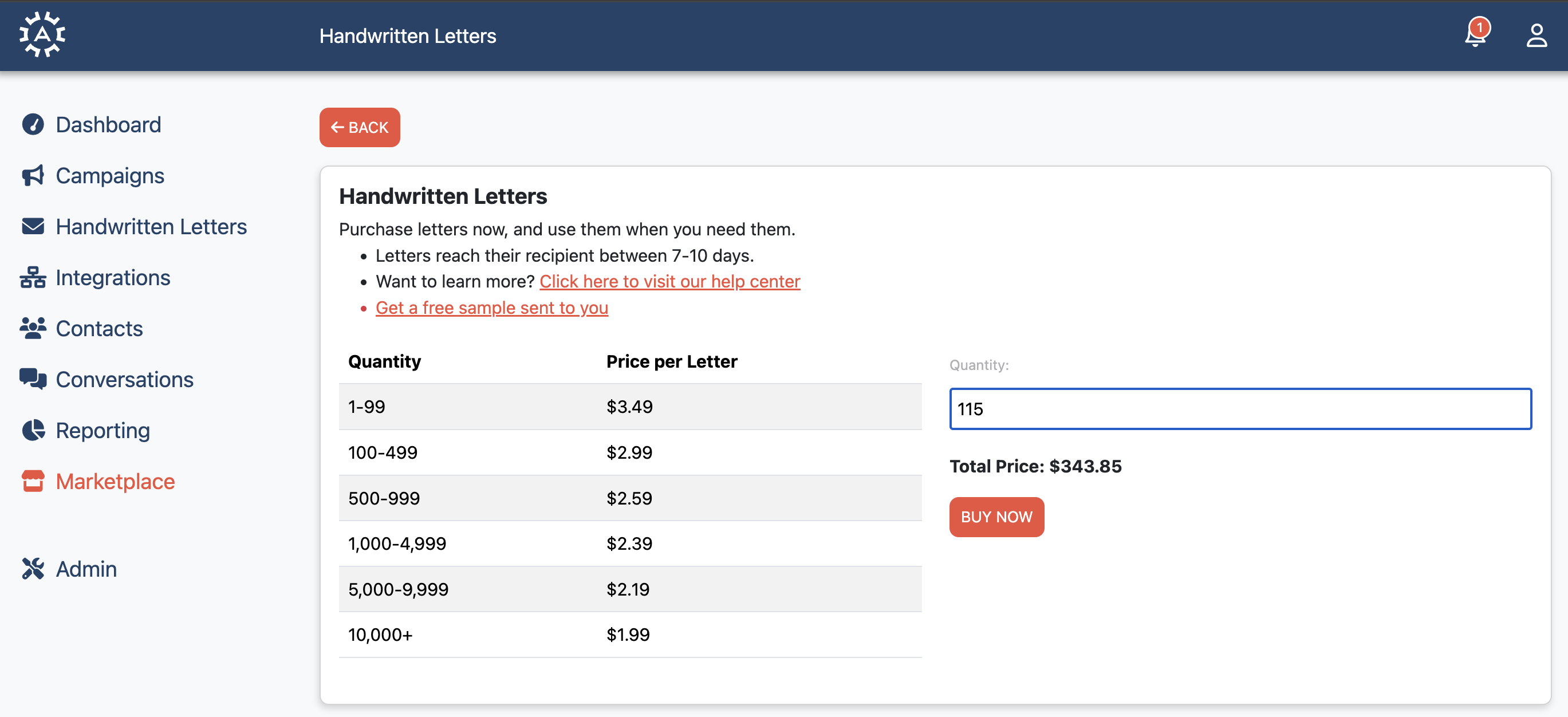This screenshot has height=717, width=1568.
Task: Follow the free sample link
Action: pos(492,308)
